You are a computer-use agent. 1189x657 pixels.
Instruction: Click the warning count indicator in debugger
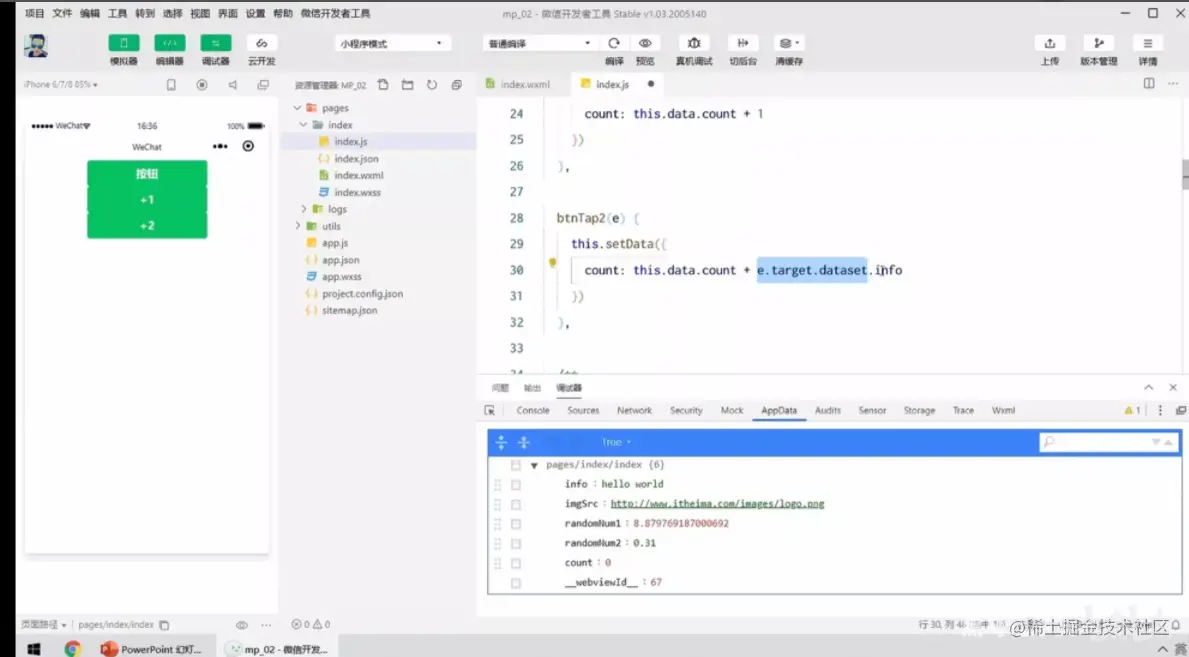coord(1132,410)
